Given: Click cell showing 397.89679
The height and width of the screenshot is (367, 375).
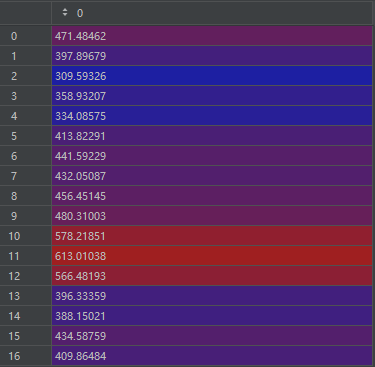Looking at the screenshot, I should (212, 56).
